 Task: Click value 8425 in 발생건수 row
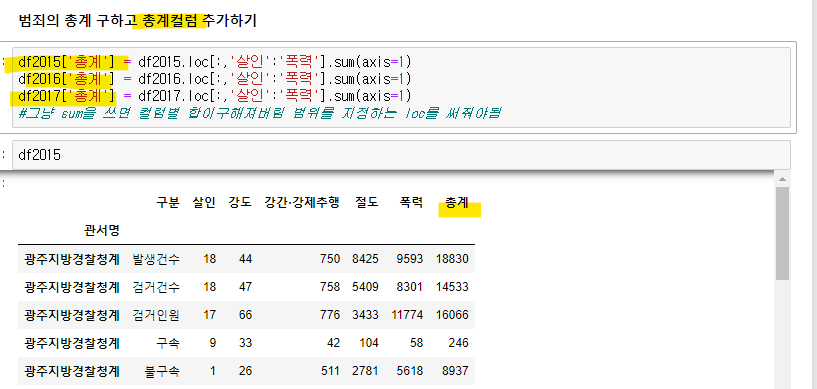tap(366, 259)
